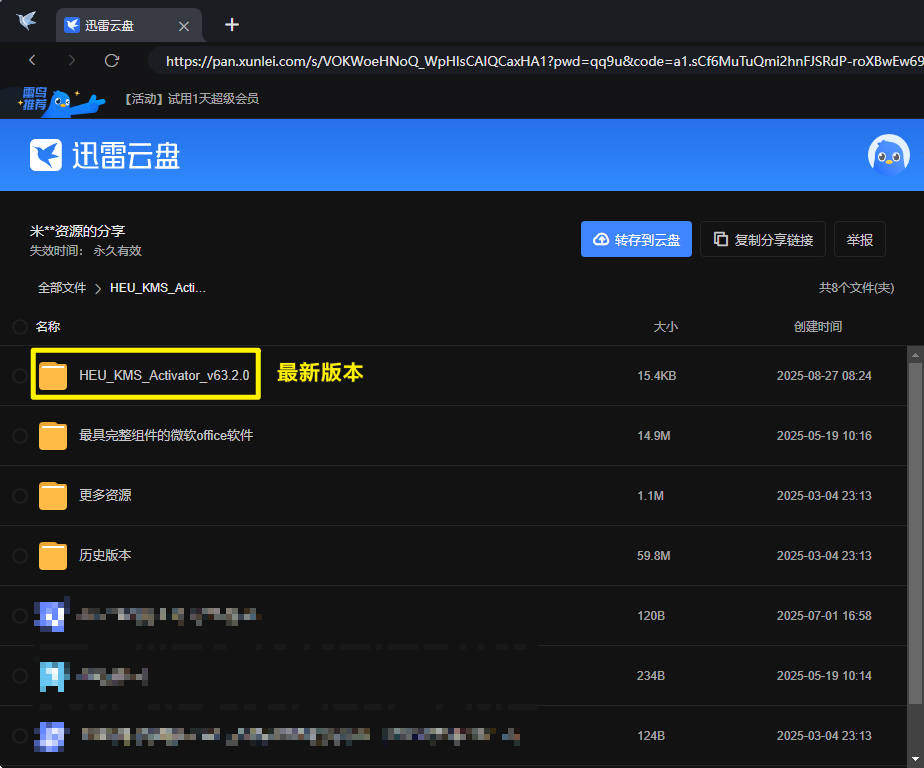Open HEU_KMS_Activator_v63.2.0 folder name
Screen dimensions: 924x768
164,375
